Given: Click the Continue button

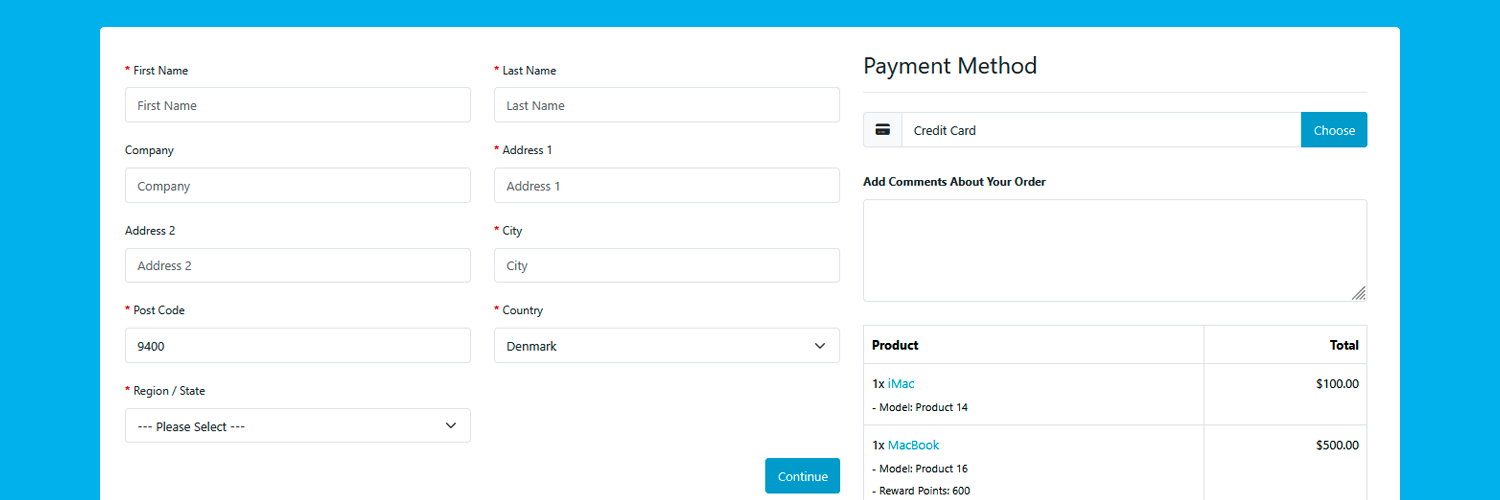Looking at the screenshot, I should click(802, 476).
